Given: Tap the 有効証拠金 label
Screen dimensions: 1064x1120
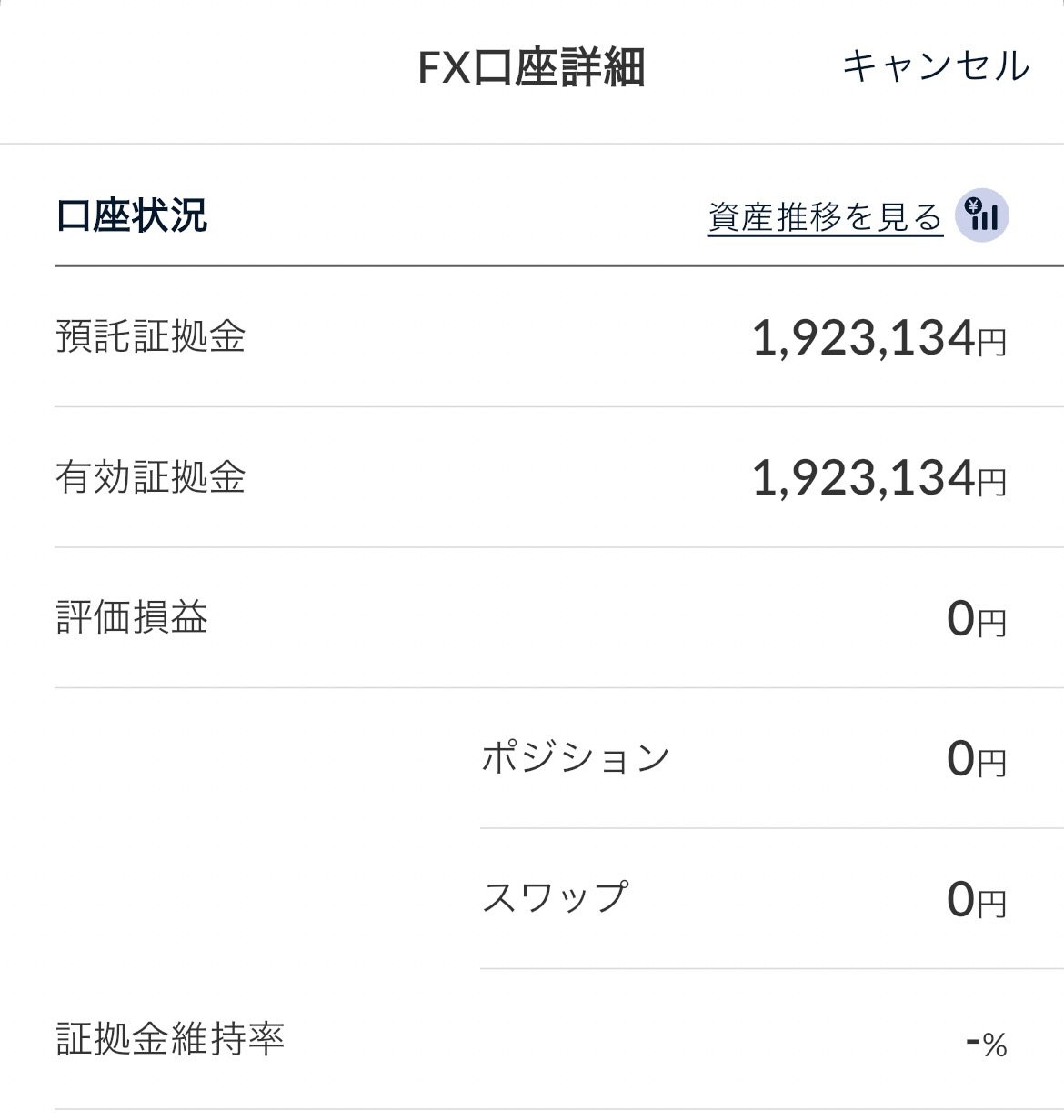Looking at the screenshot, I should pos(151,477).
